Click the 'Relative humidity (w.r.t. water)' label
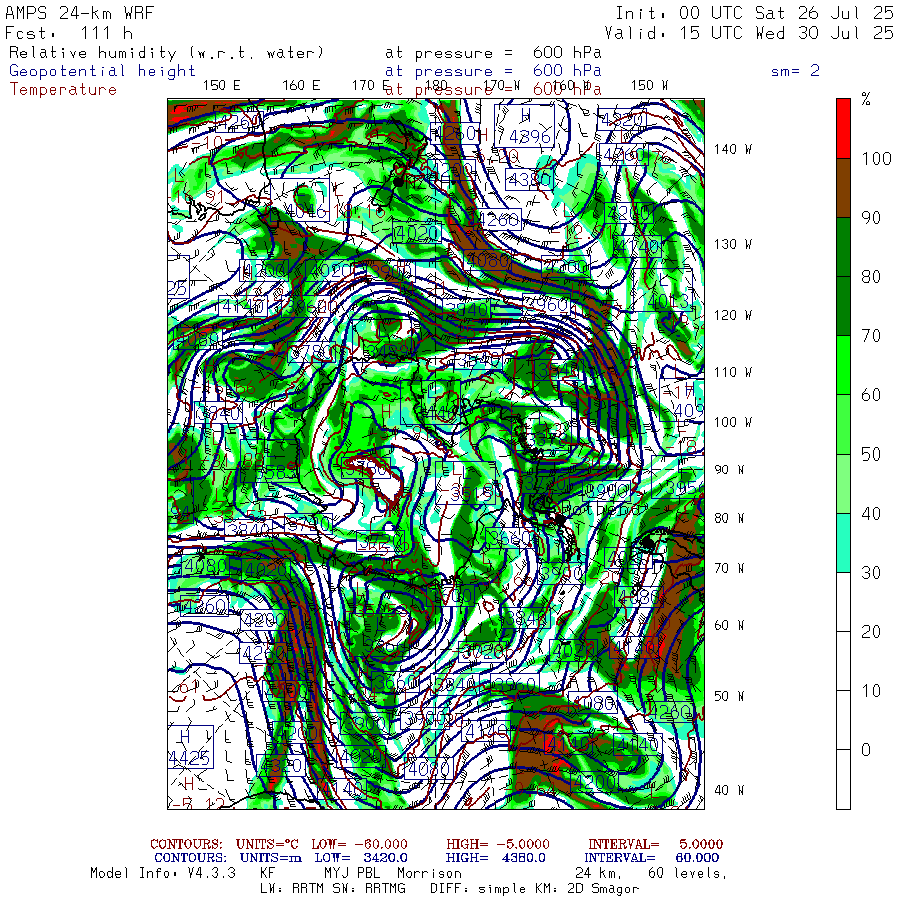The width and height of the screenshot is (900, 900). point(166,53)
